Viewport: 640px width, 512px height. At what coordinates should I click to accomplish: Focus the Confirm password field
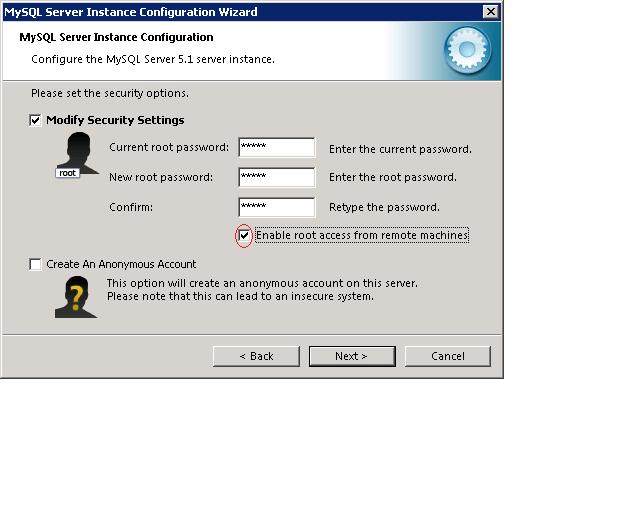277,207
